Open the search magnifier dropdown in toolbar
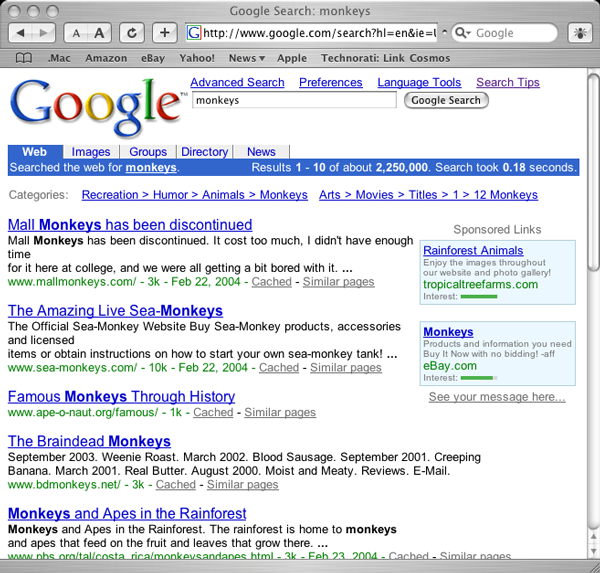This screenshot has width=600, height=573. click(463, 33)
